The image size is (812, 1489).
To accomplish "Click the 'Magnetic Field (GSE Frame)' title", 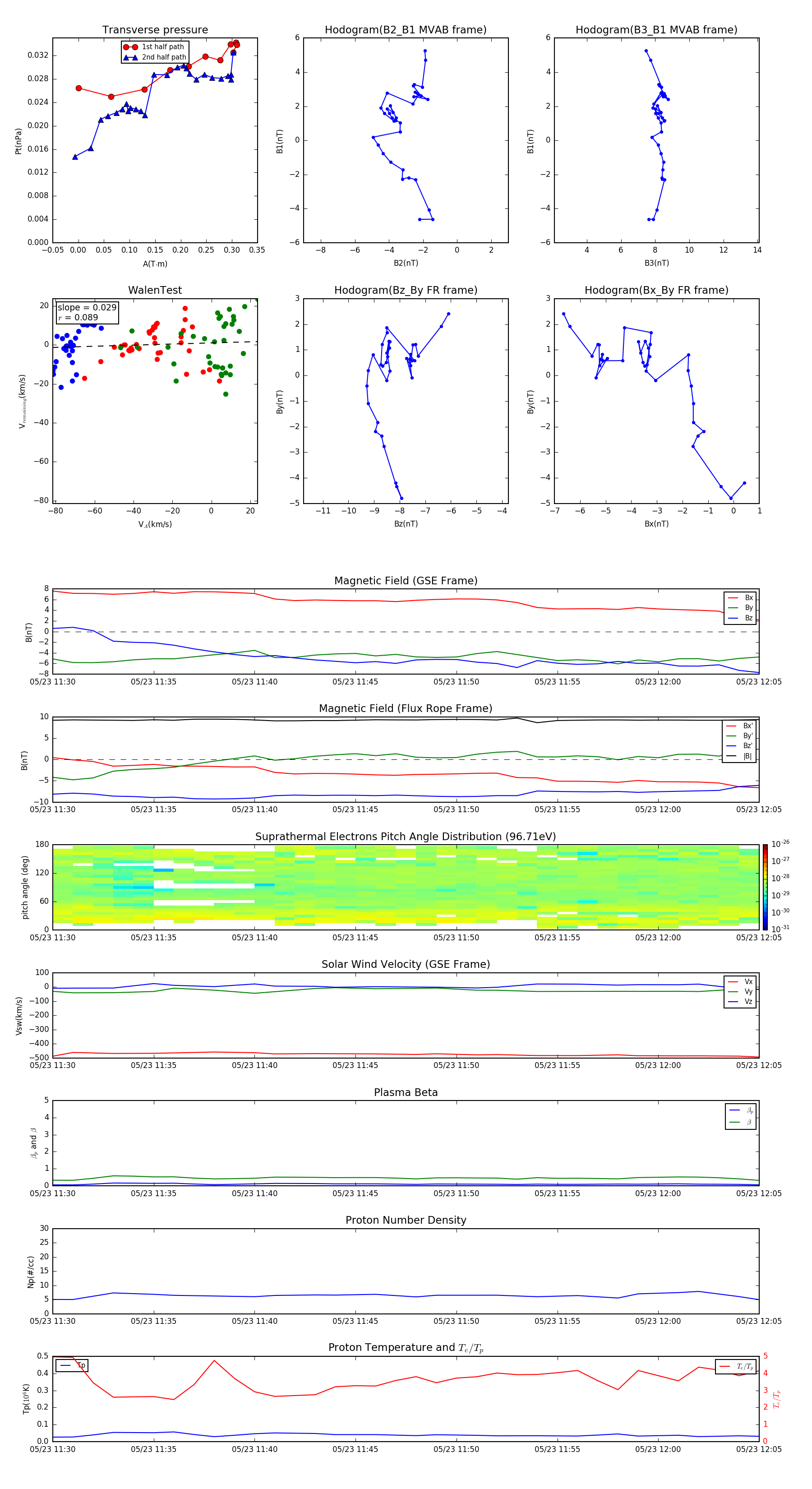I will coord(406,581).
